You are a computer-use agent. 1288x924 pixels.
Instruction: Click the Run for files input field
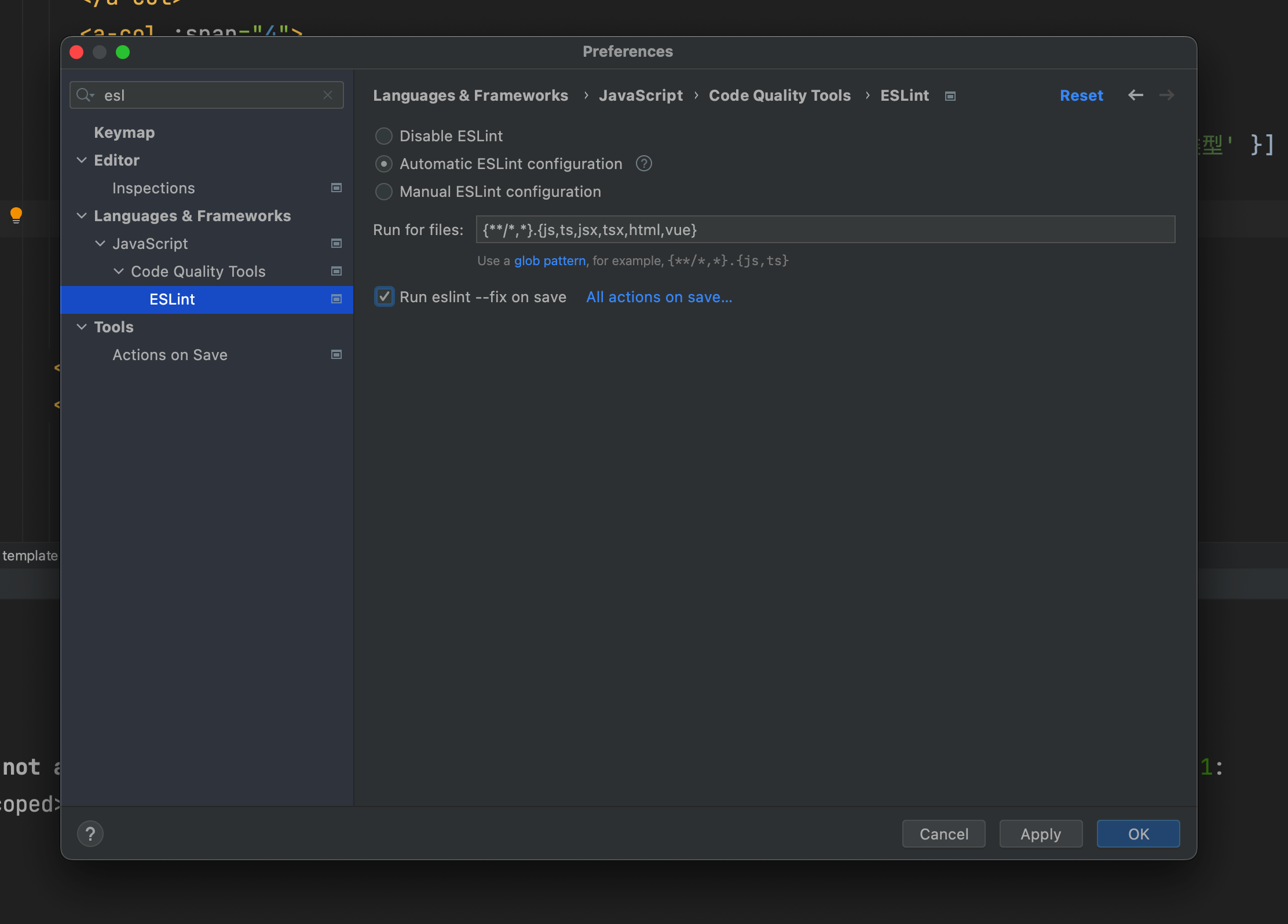[x=825, y=230]
